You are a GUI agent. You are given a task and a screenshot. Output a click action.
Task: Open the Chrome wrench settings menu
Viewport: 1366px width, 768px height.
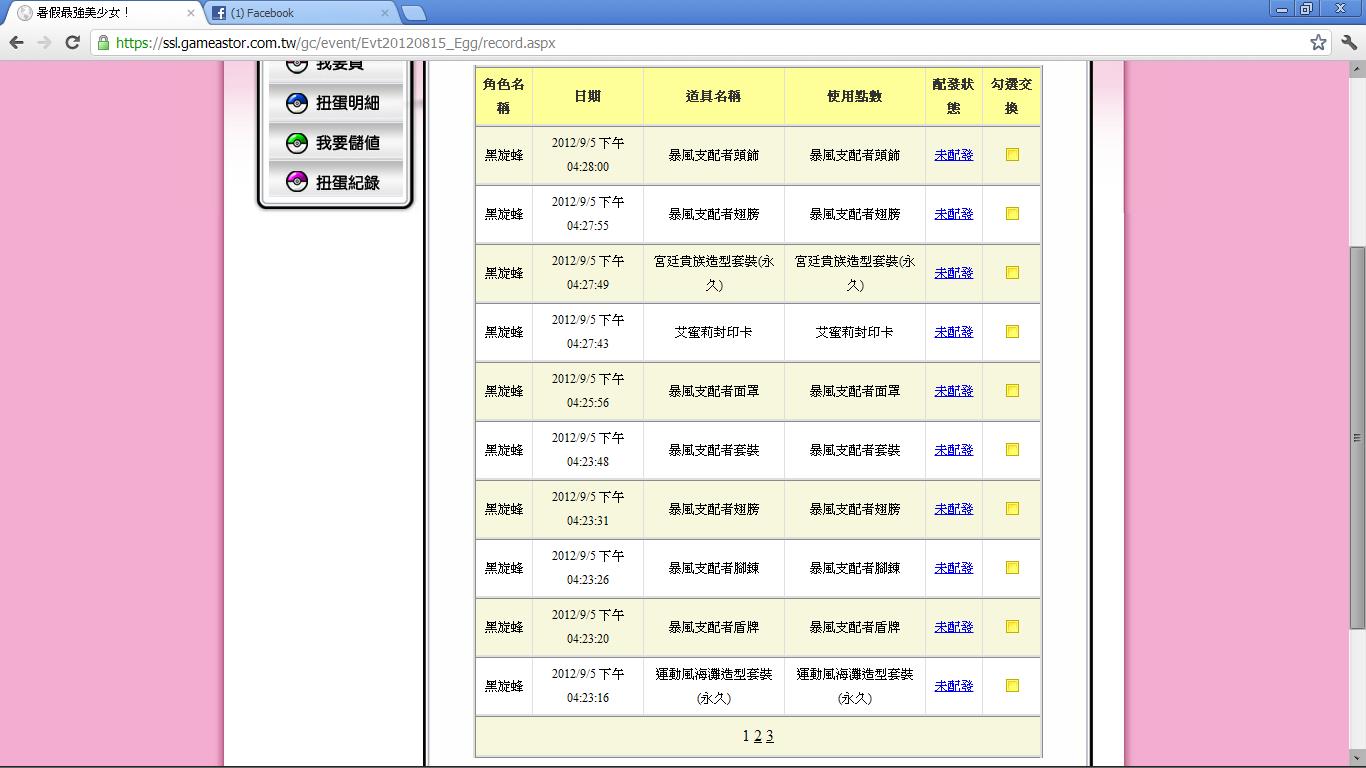(1347, 43)
